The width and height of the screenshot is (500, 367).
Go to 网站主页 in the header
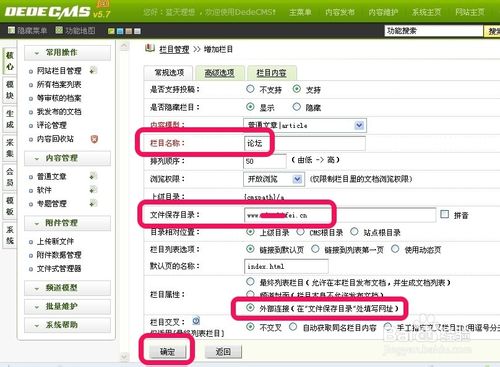click(470, 12)
